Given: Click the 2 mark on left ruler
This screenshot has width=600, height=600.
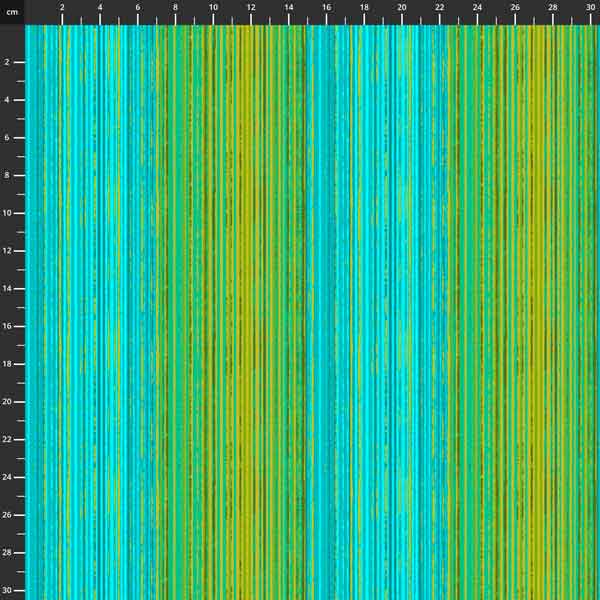Looking at the screenshot, I should point(8,62).
